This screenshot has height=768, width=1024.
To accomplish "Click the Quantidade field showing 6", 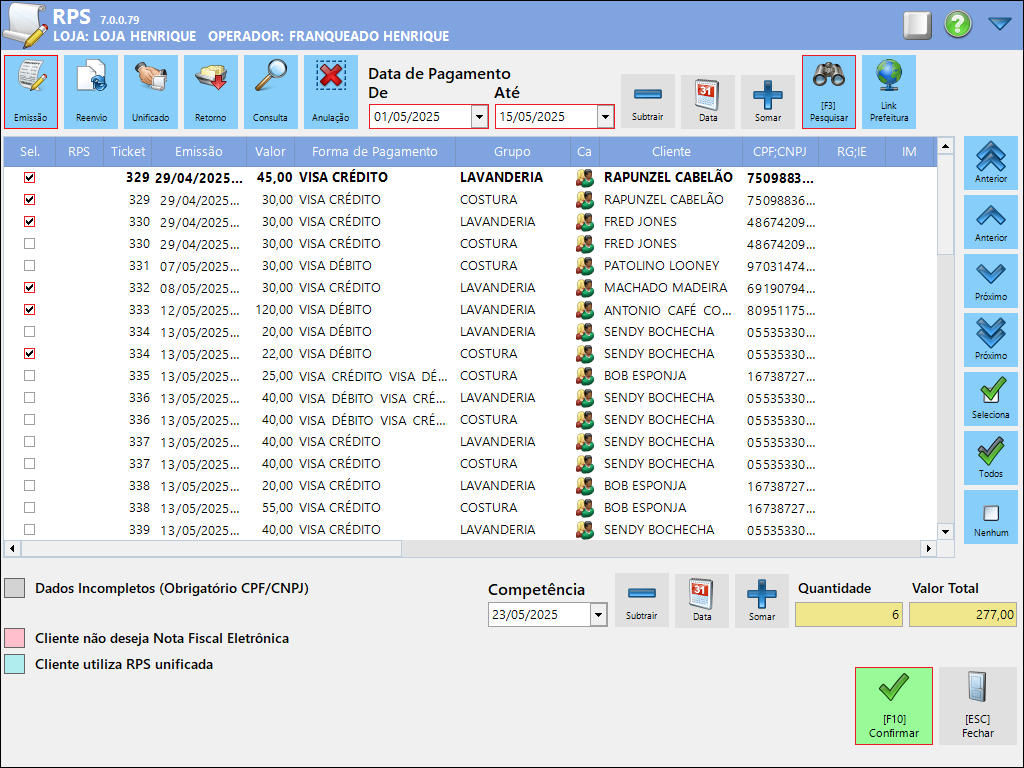I will 849,615.
